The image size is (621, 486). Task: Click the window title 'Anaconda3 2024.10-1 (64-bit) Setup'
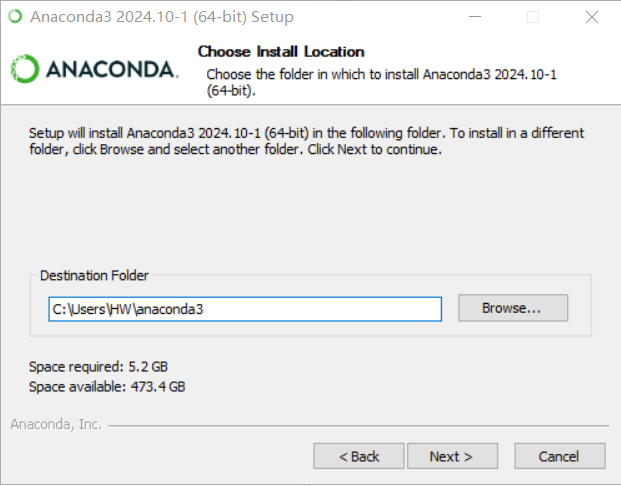161,17
